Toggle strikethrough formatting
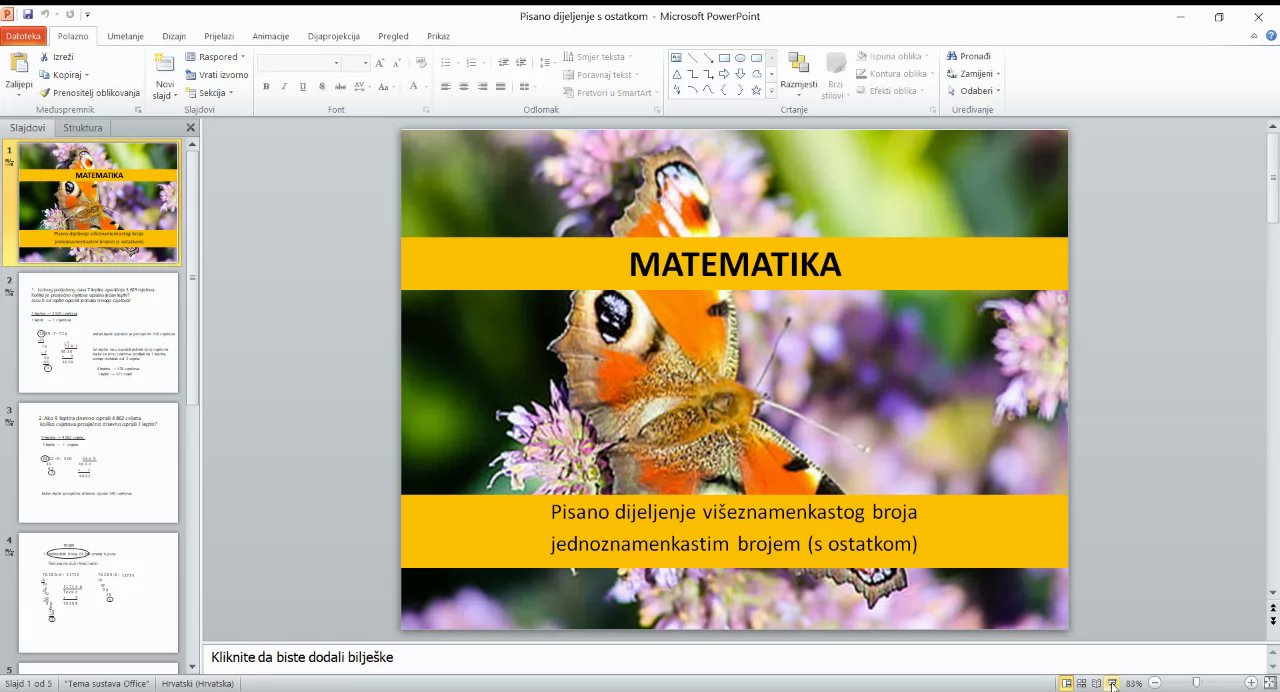 340,87
